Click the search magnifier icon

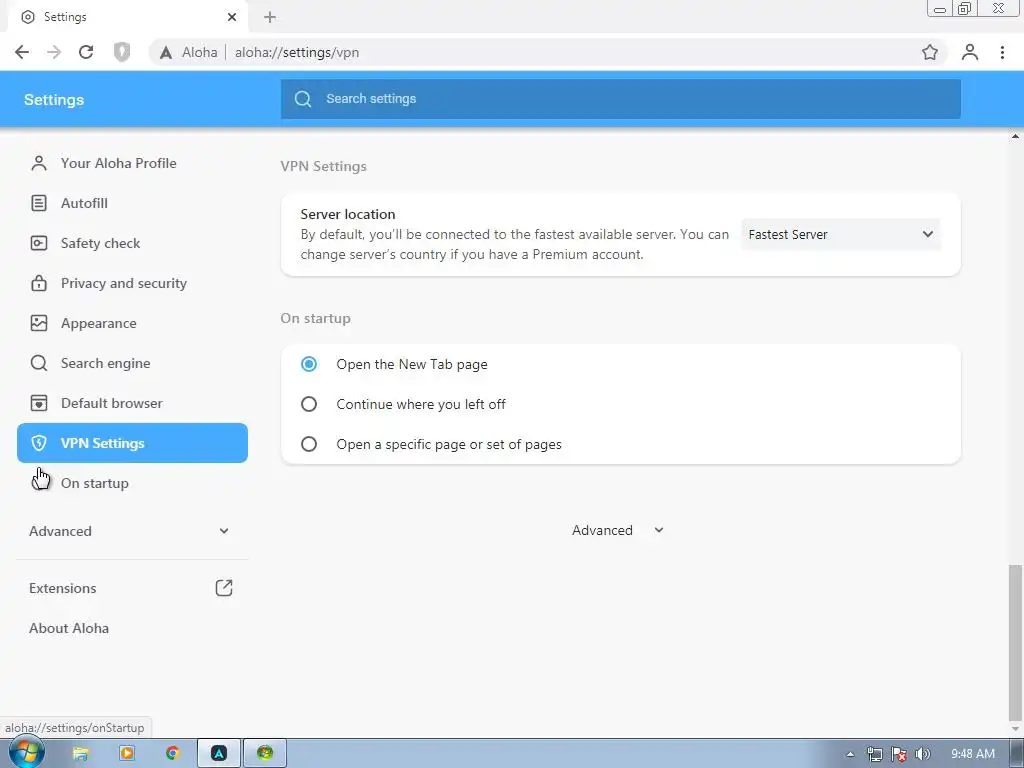[x=303, y=99]
